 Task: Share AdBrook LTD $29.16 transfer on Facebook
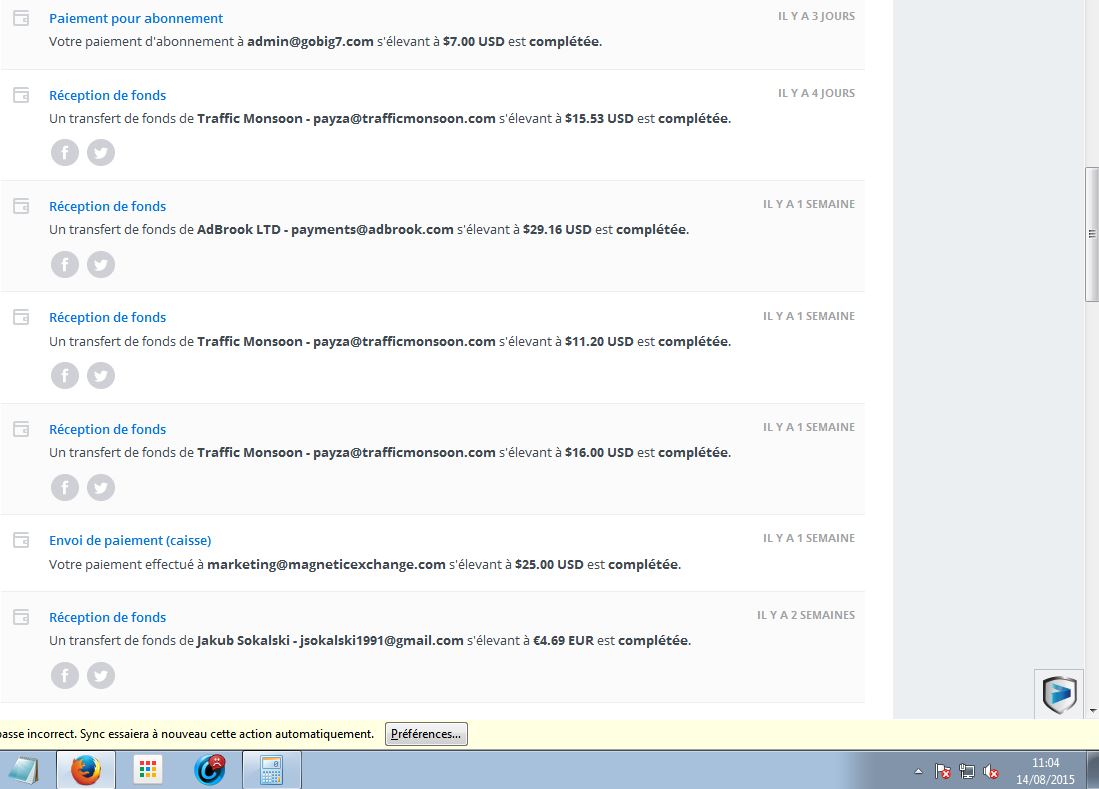[x=65, y=264]
